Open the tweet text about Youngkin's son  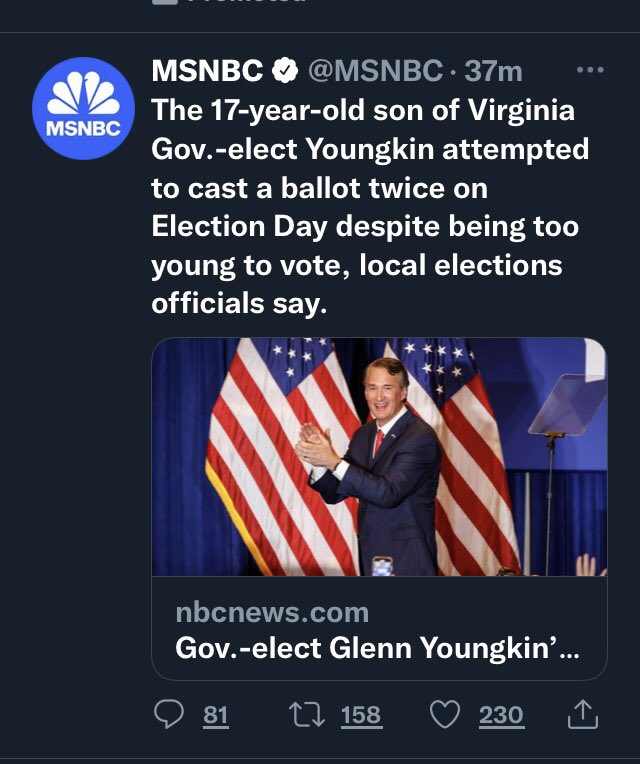[x=370, y=207]
